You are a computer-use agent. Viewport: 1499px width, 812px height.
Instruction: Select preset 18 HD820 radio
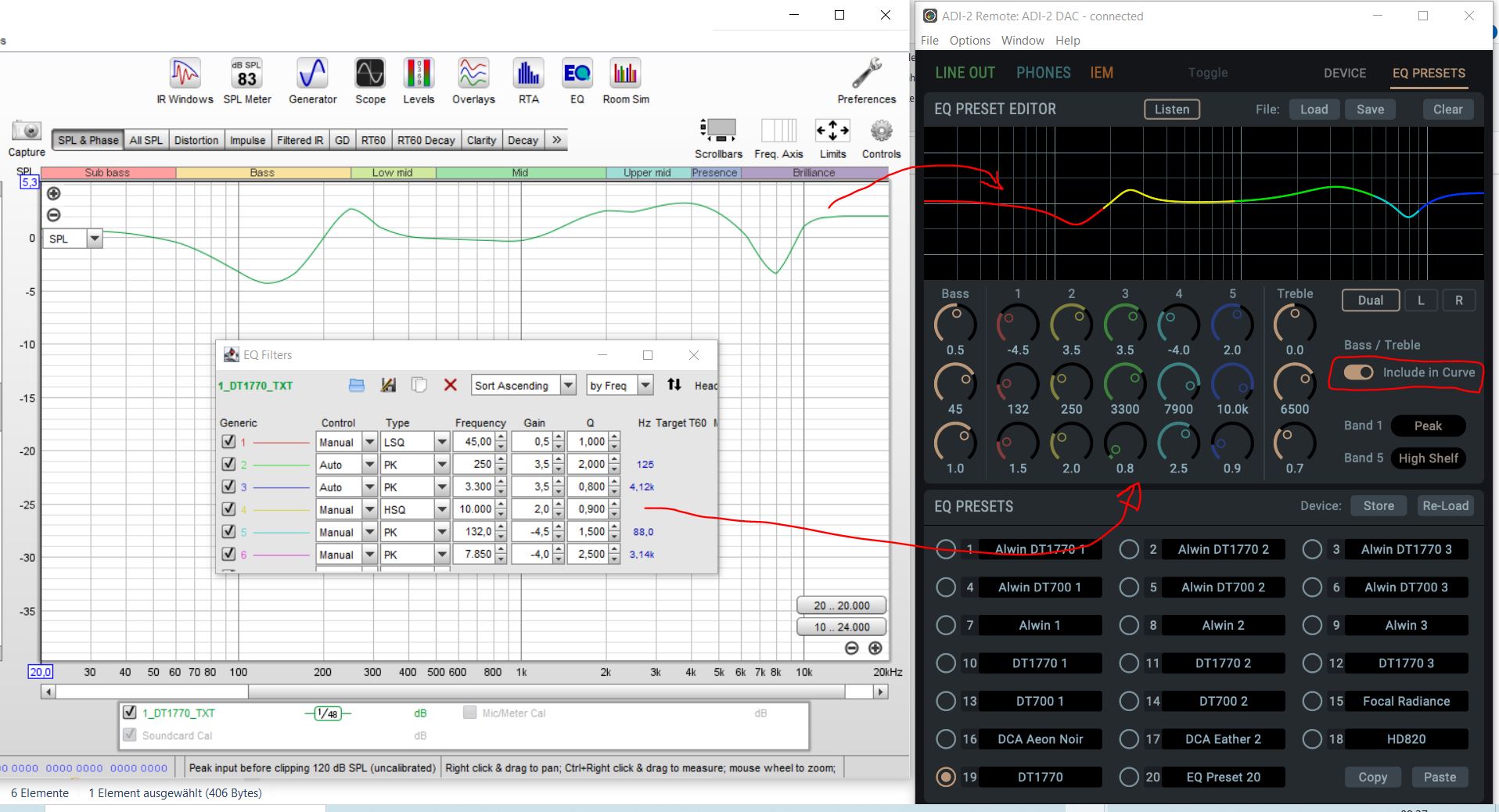1312,738
